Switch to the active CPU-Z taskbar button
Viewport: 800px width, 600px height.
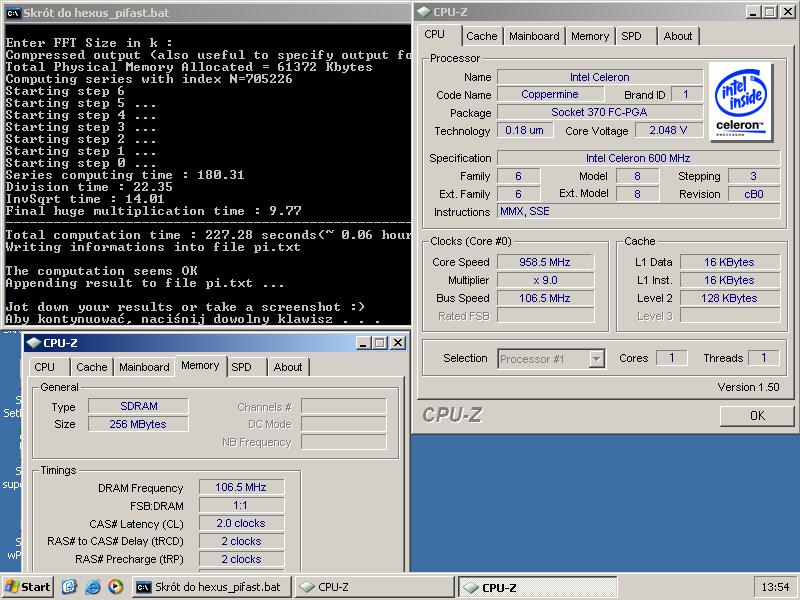coord(537,587)
